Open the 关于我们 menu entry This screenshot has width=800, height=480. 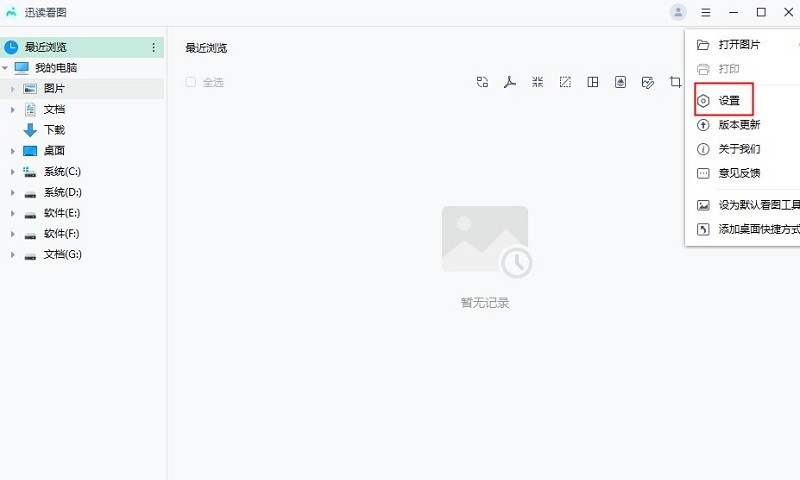tap(742, 149)
